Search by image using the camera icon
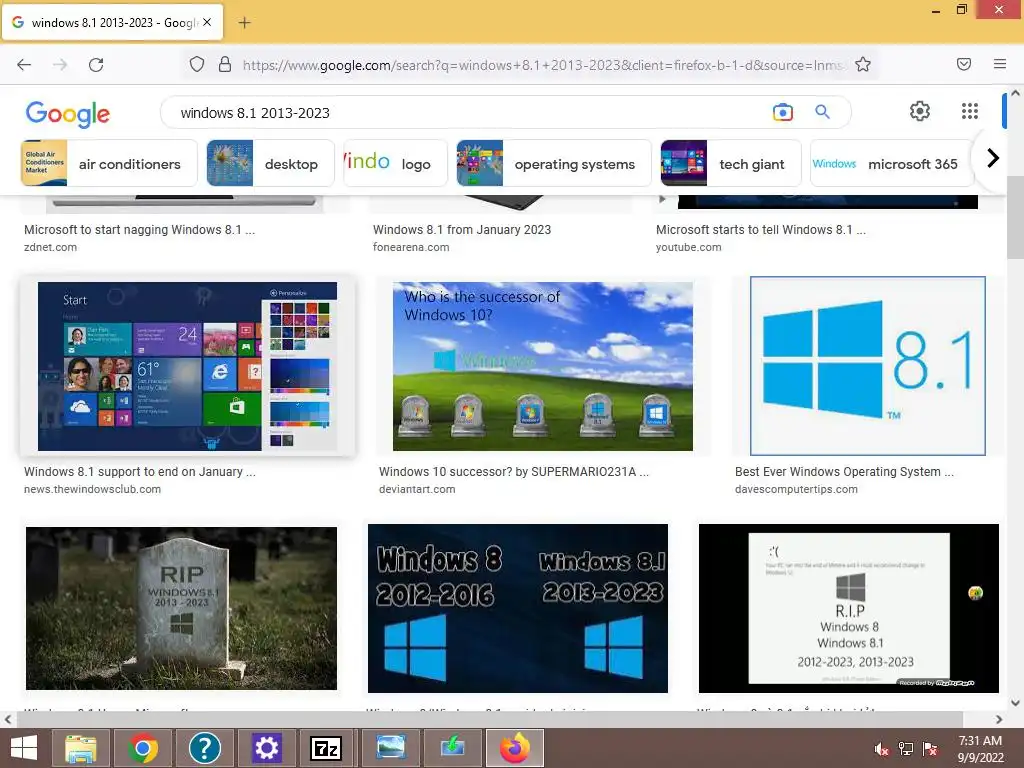The width and height of the screenshot is (1024, 768). tap(782, 112)
